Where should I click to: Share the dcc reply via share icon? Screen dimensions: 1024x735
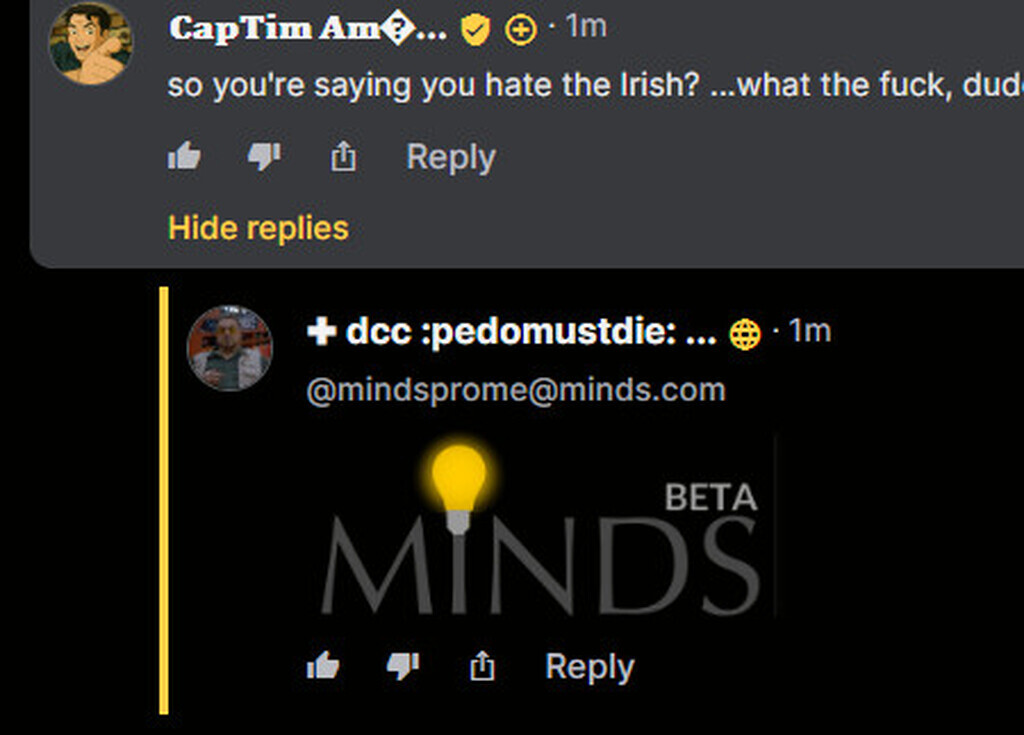(x=482, y=666)
